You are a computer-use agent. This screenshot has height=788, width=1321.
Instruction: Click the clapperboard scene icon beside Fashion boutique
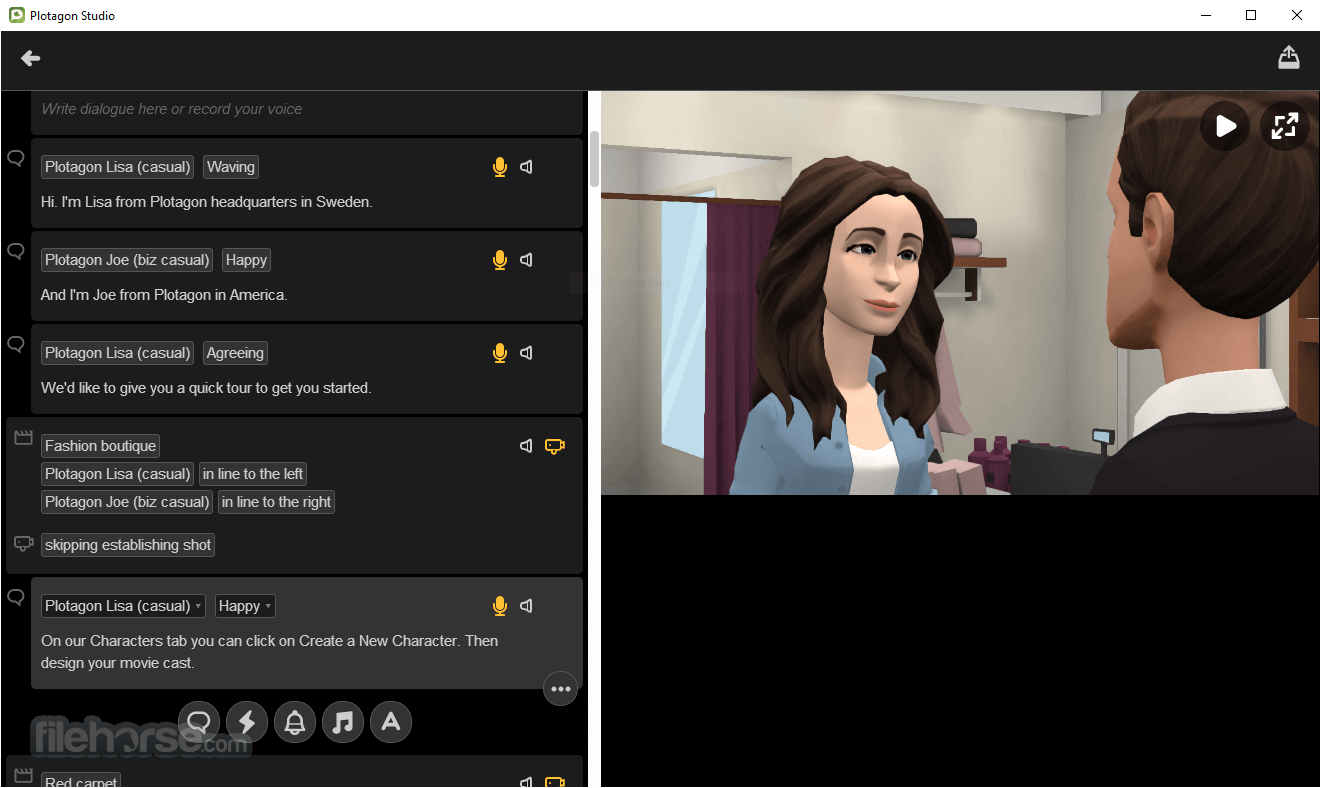tap(23, 437)
